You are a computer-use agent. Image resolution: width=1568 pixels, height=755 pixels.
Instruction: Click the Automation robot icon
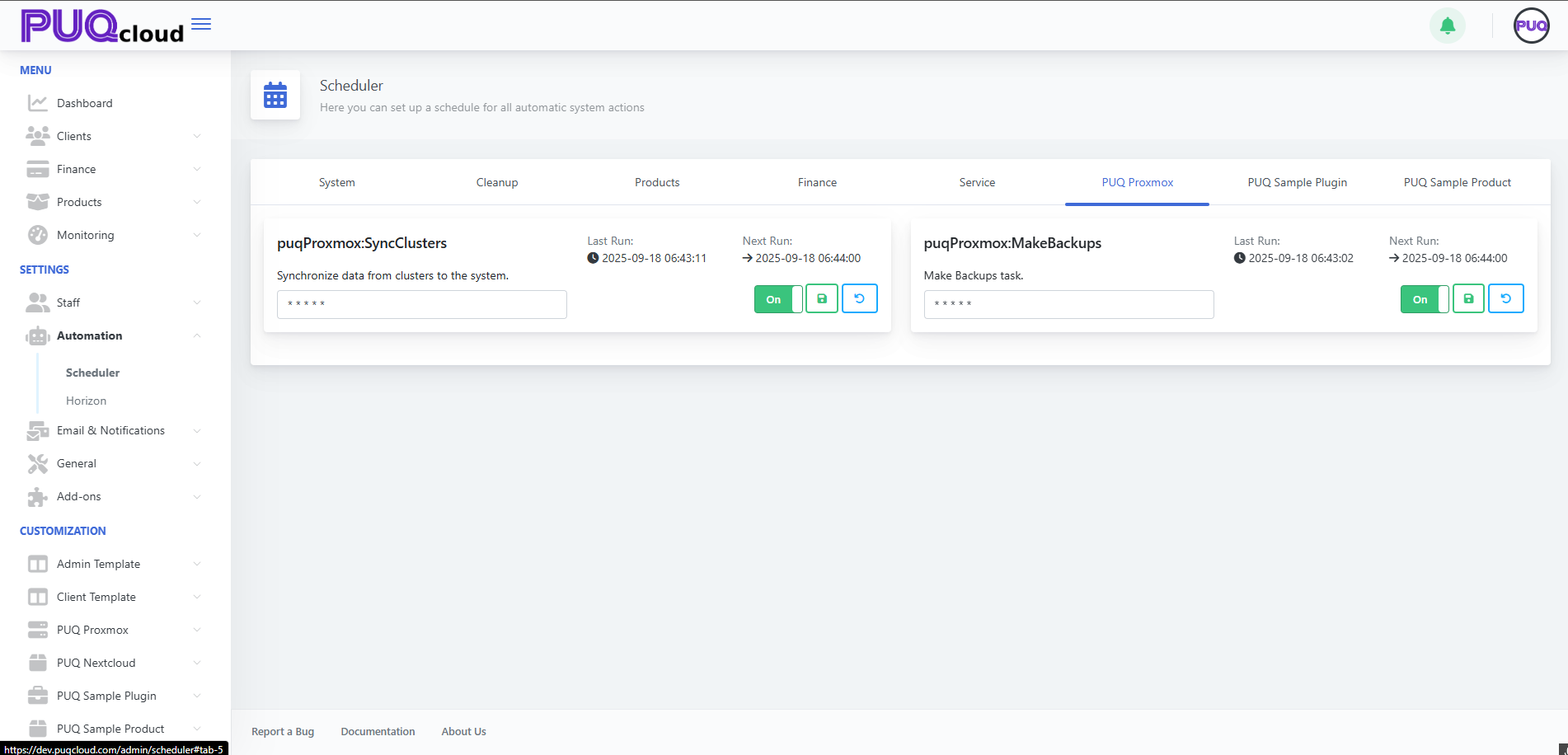(38, 335)
